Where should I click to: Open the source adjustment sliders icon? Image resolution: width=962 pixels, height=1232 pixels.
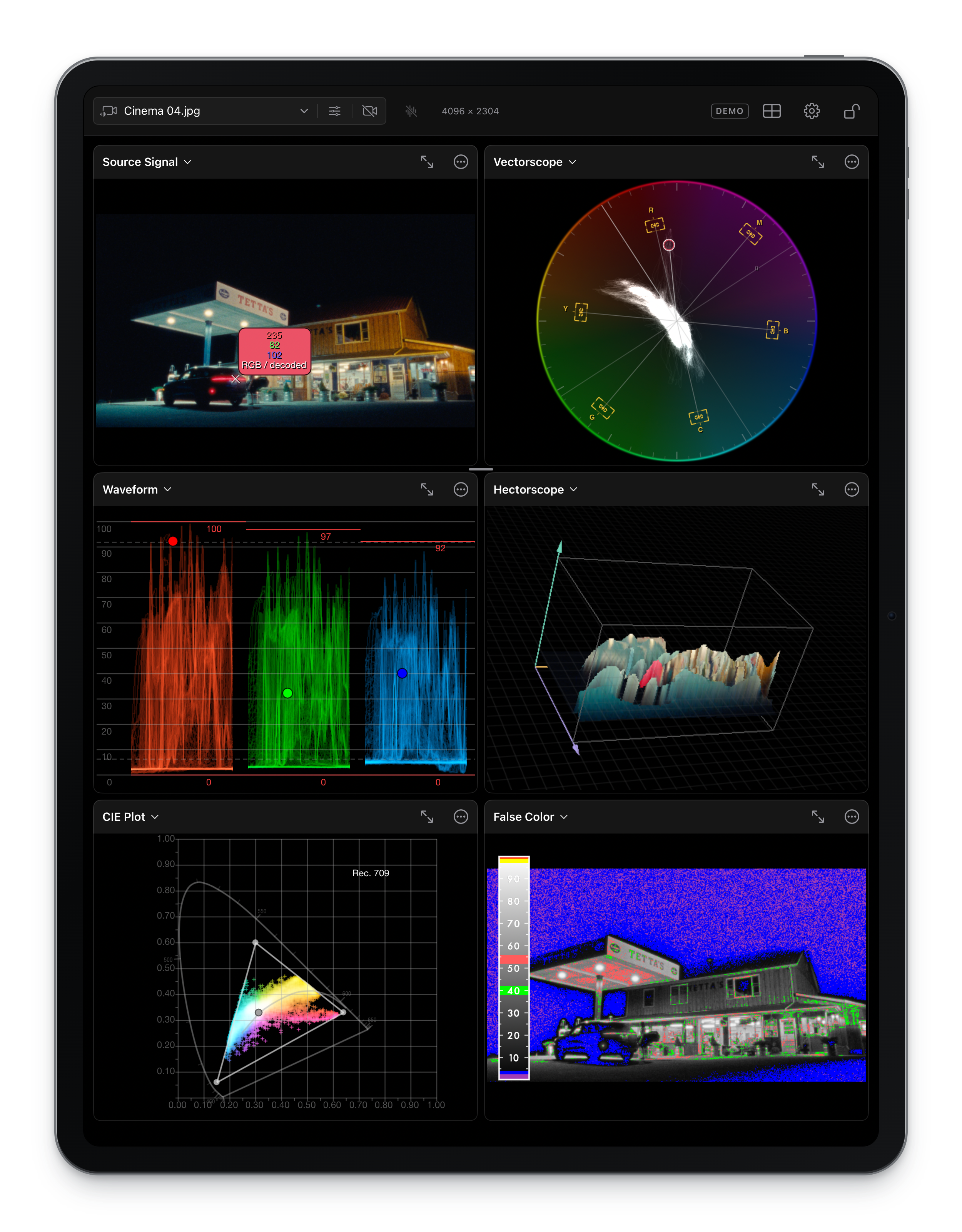click(x=334, y=111)
